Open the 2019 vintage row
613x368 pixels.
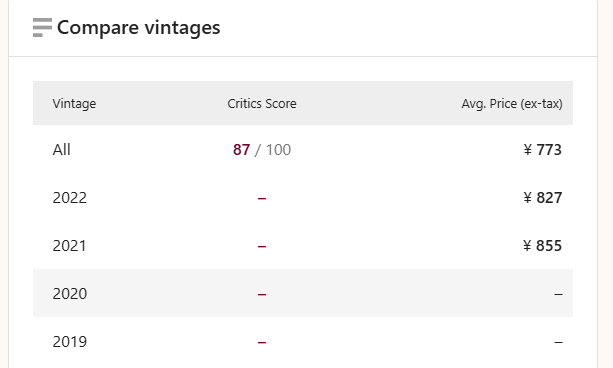pyautogui.click(x=303, y=341)
